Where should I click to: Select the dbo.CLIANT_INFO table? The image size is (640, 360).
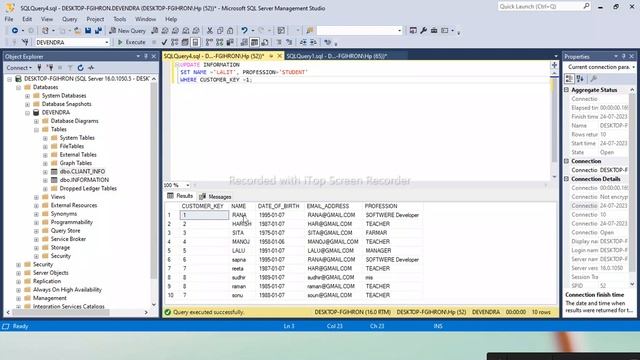(82, 171)
